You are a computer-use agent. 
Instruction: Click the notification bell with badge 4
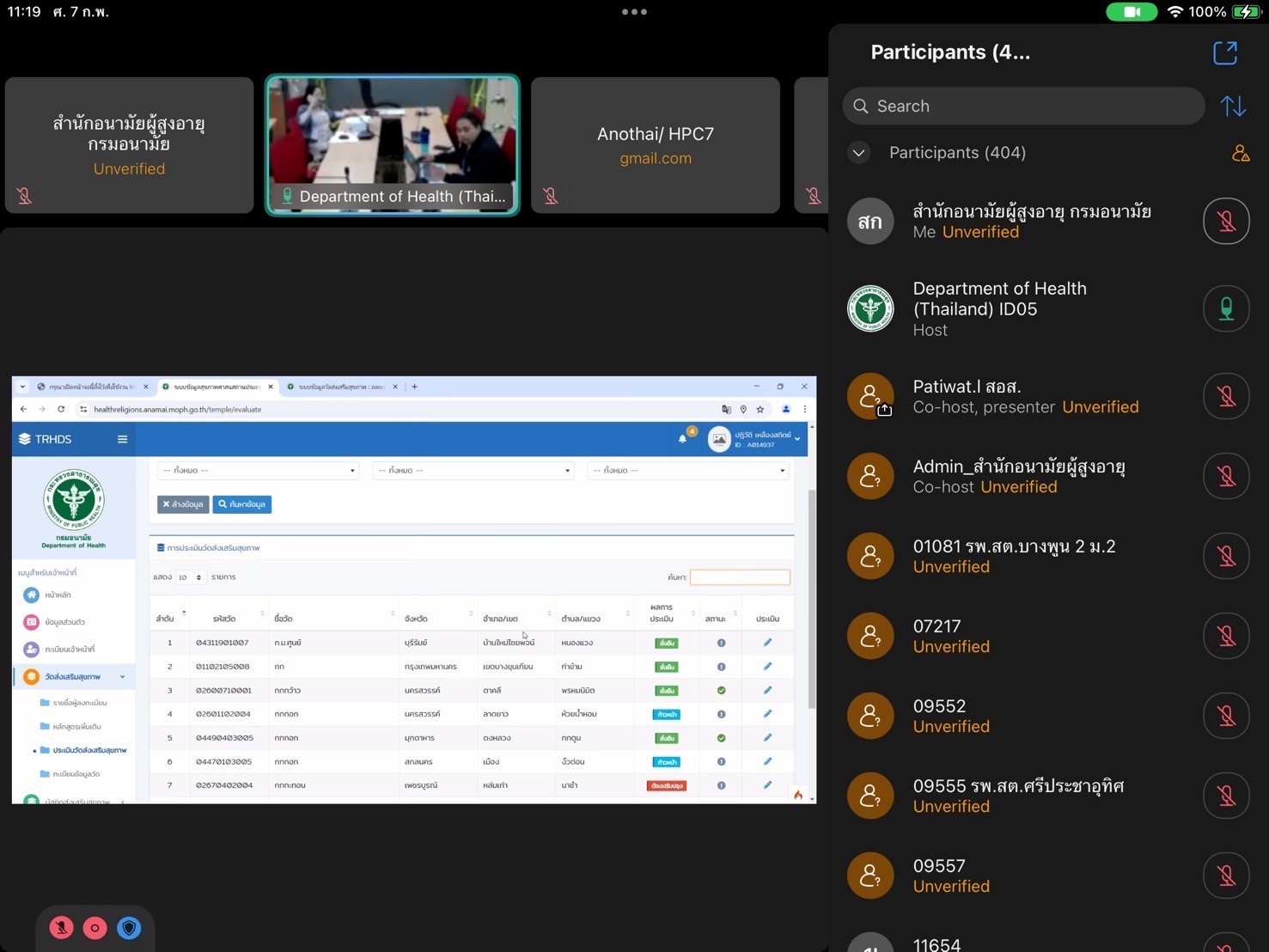683,438
